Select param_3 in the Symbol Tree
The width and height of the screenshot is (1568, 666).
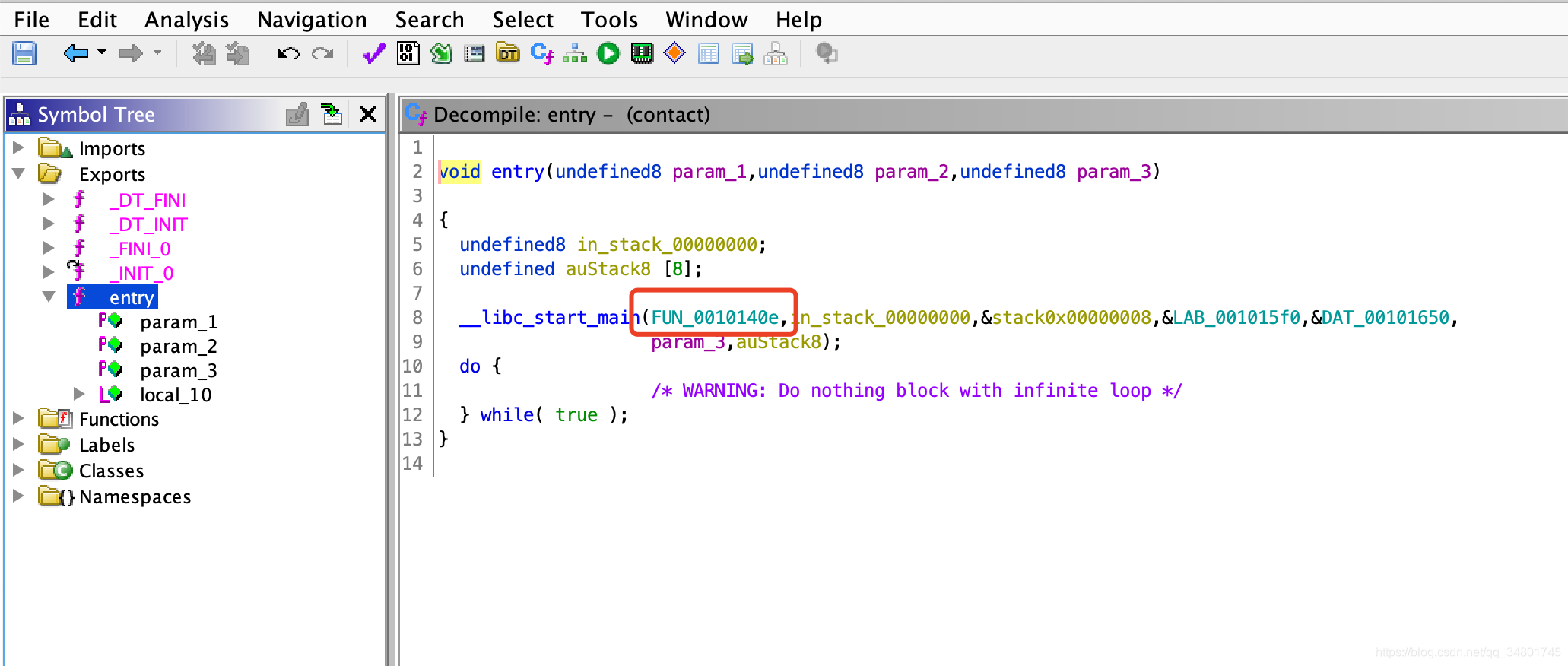[178, 370]
